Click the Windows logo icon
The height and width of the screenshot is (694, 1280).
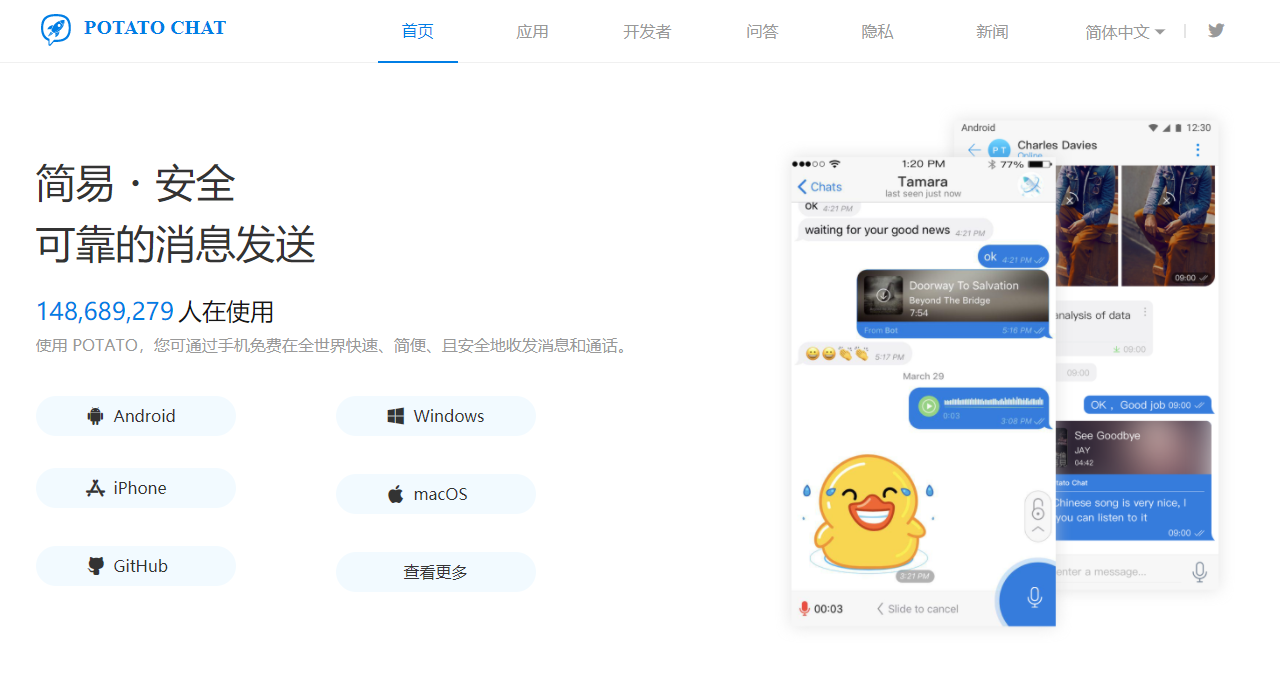[396, 416]
